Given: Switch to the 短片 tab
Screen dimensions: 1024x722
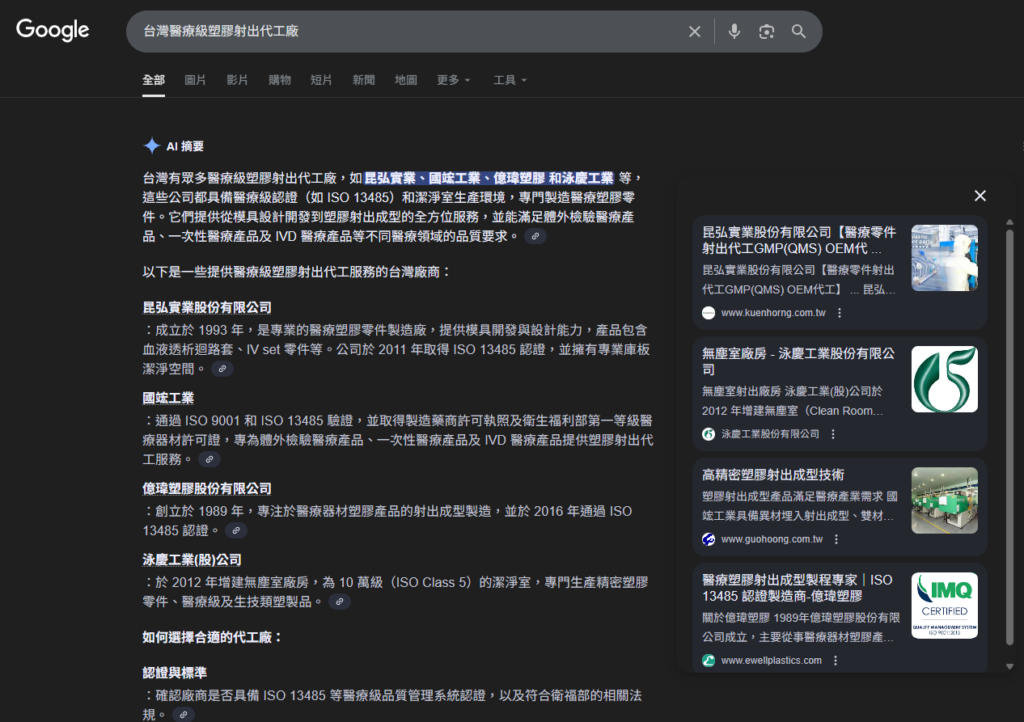Looking at the screenshot, I should tap(321, 80).
